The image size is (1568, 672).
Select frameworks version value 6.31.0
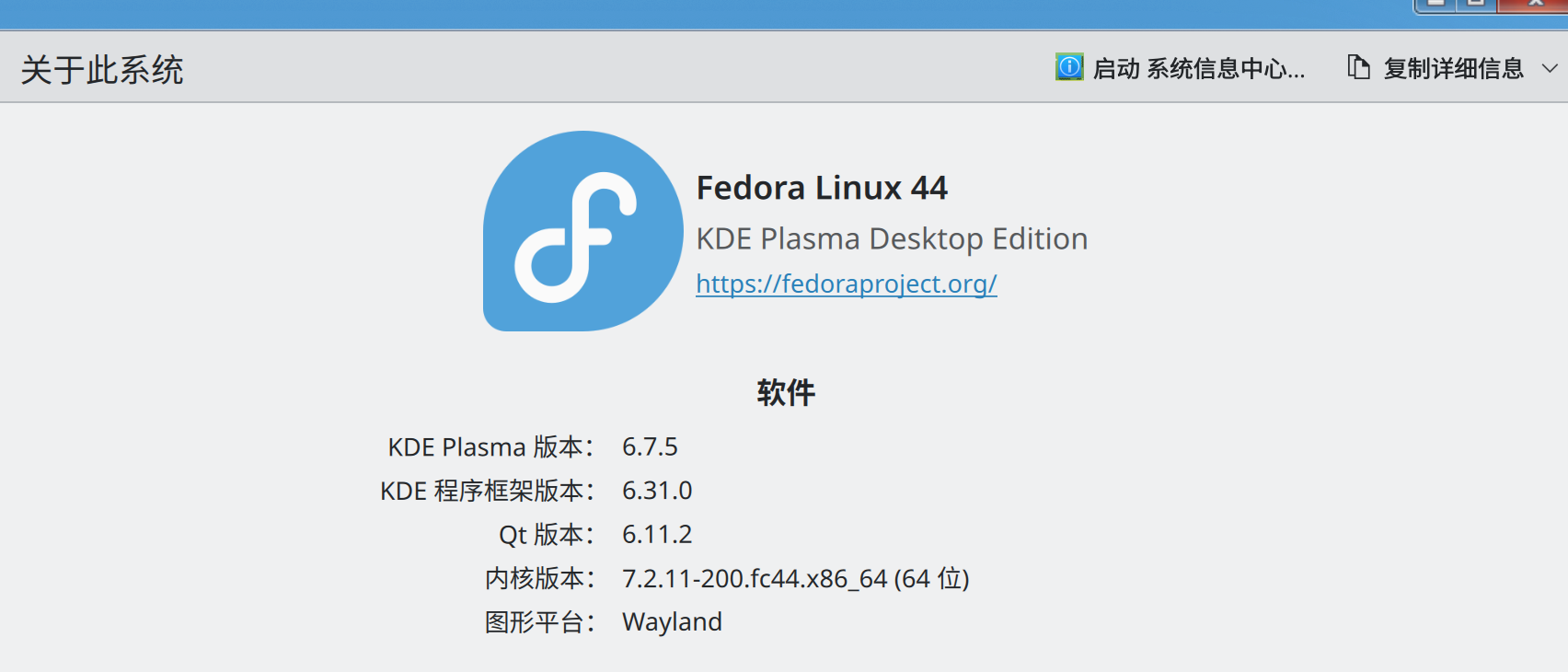coord(657,491)
